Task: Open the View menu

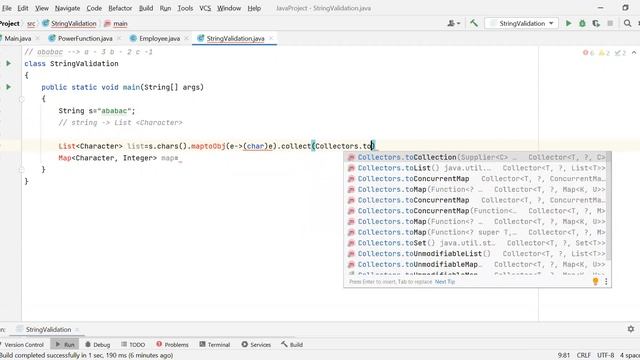Action: [42, 8]
